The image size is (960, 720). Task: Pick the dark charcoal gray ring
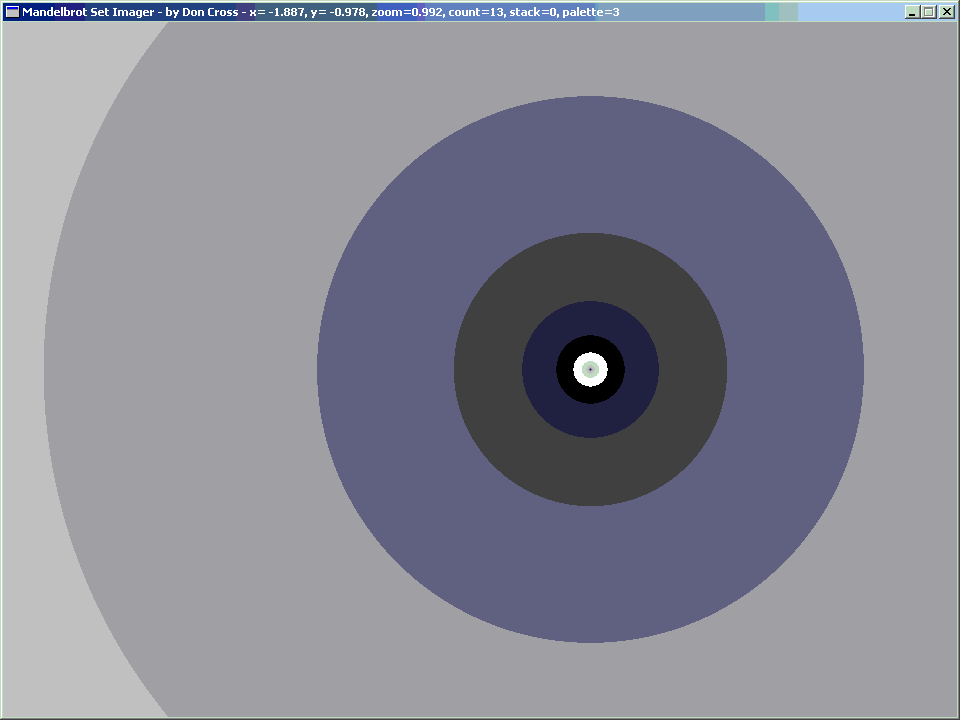(x=488, y=370)
